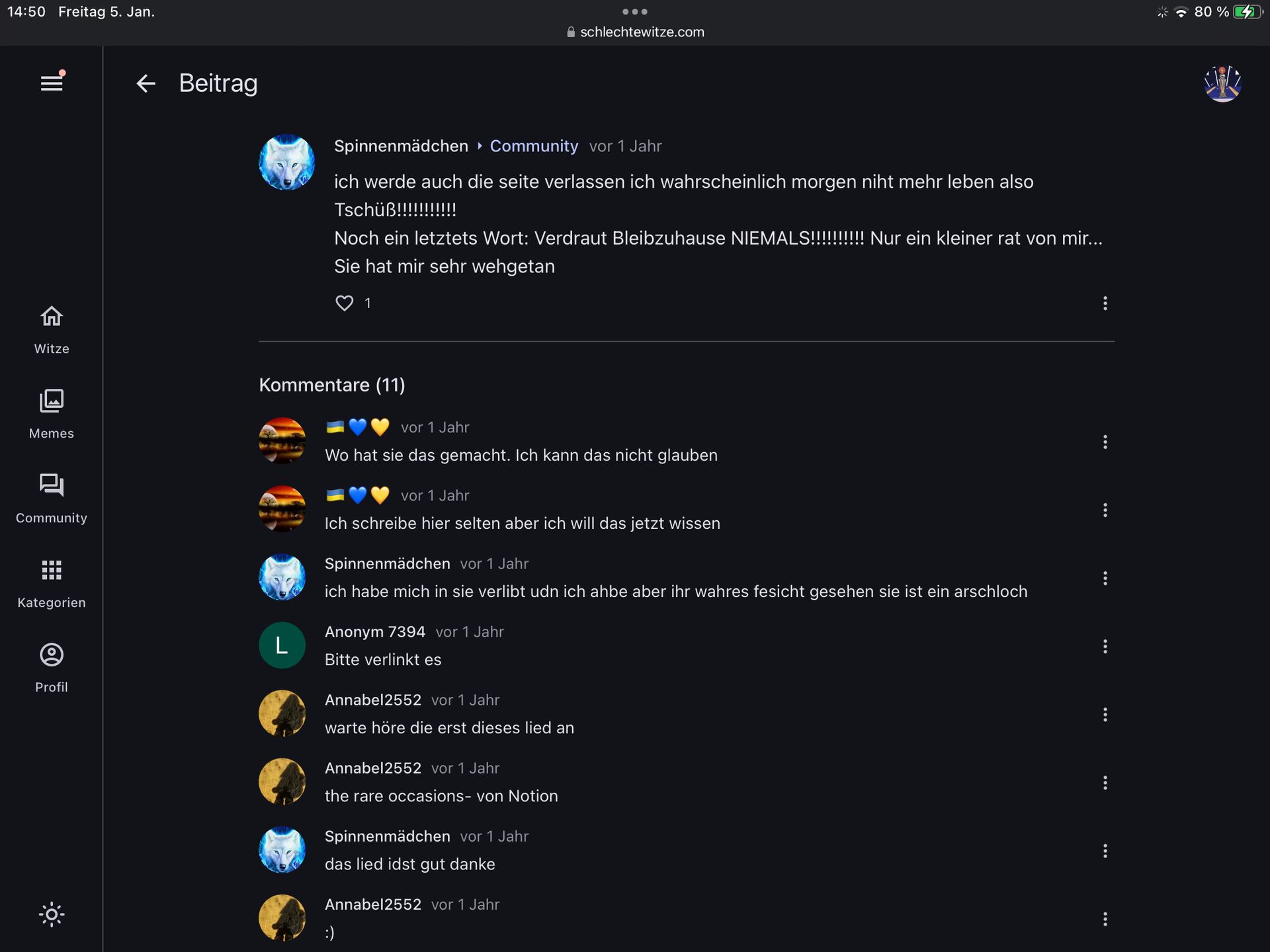Click Anonym 7394's green L avatar
This screenshot has width=1270, height=952.
pyautogui.click(x=282, y=645)
